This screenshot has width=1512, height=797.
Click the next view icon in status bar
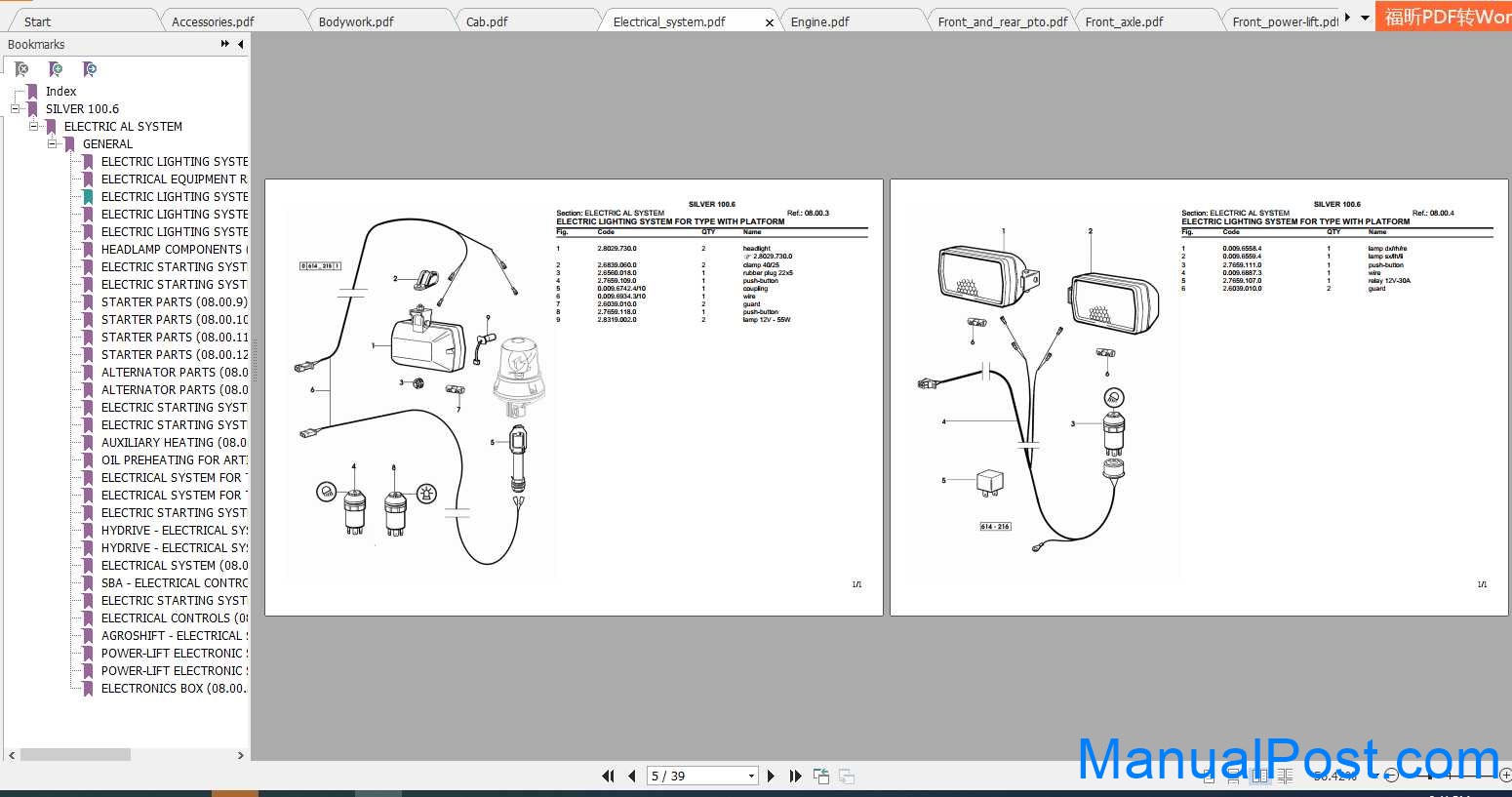(847, 777)
